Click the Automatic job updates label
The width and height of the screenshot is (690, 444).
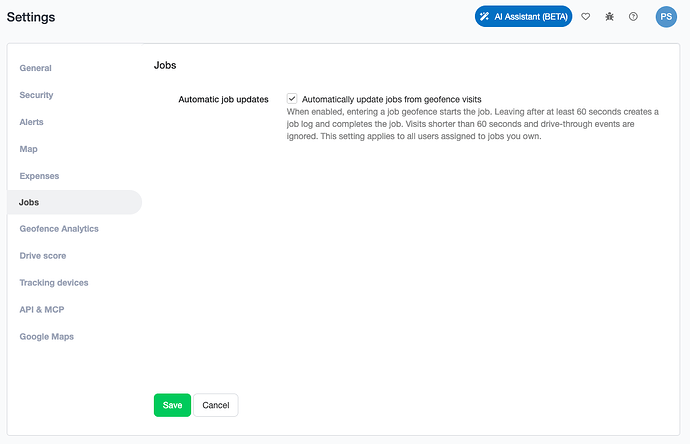(224, 99)
